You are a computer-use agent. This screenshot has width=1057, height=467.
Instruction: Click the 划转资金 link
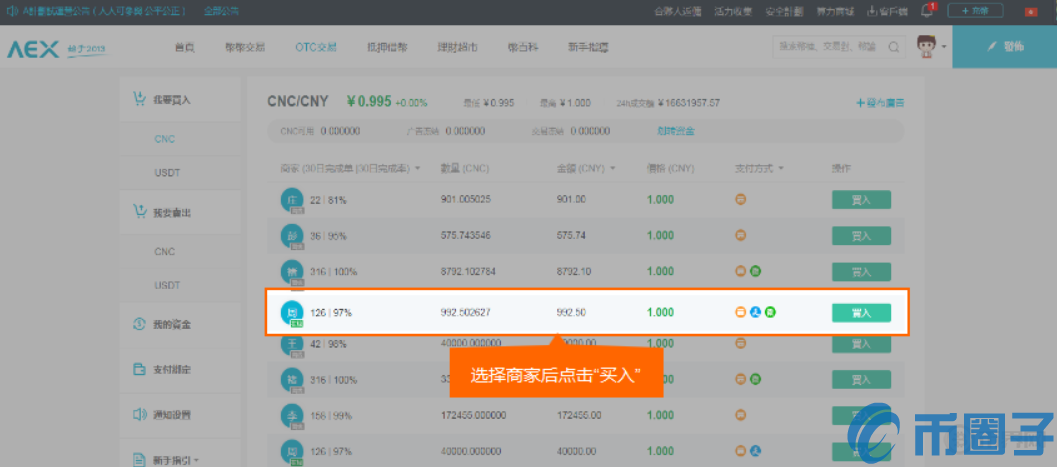(675, 131)
